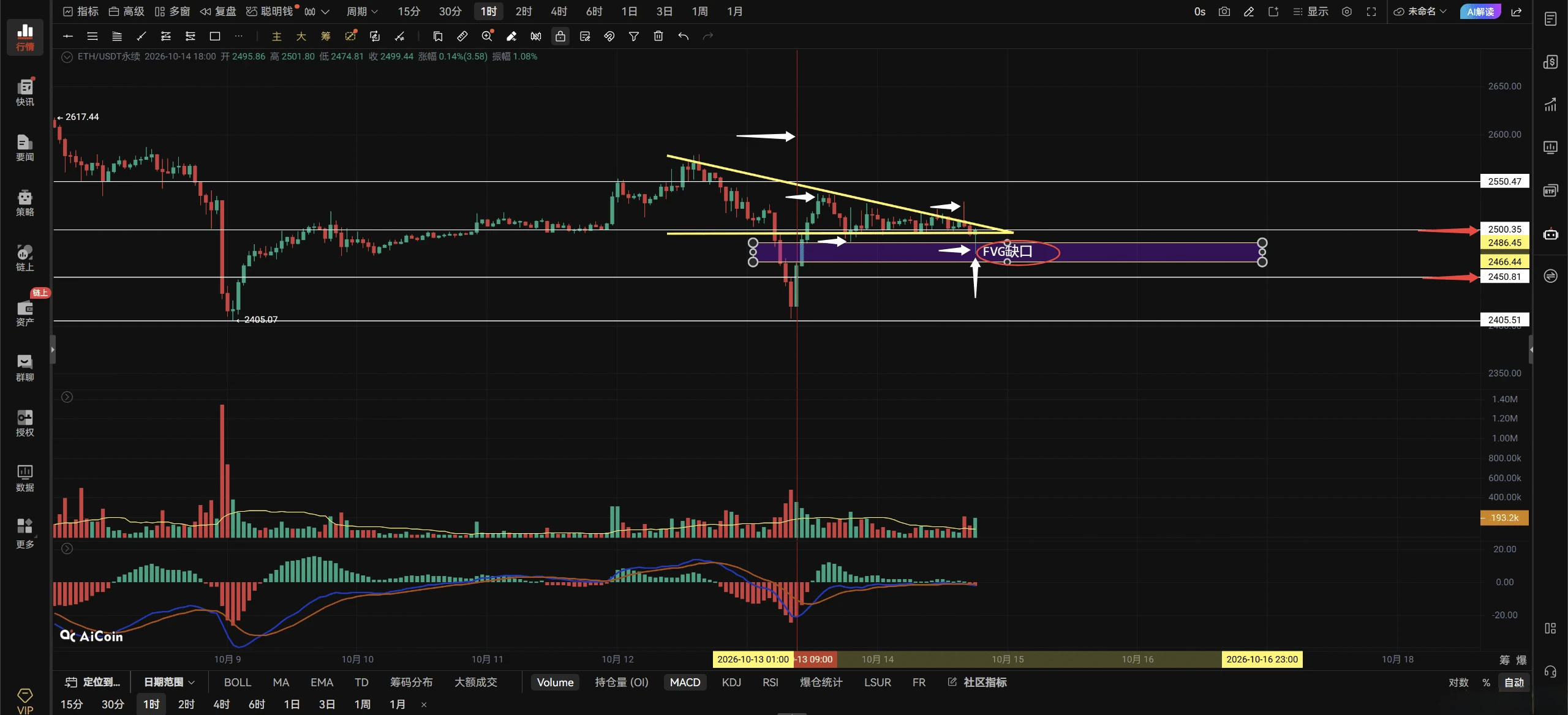Expand the chart type dropdown chevron
Image resolution: width=1568 pixels, height=715 pixels.
(325, 12)
